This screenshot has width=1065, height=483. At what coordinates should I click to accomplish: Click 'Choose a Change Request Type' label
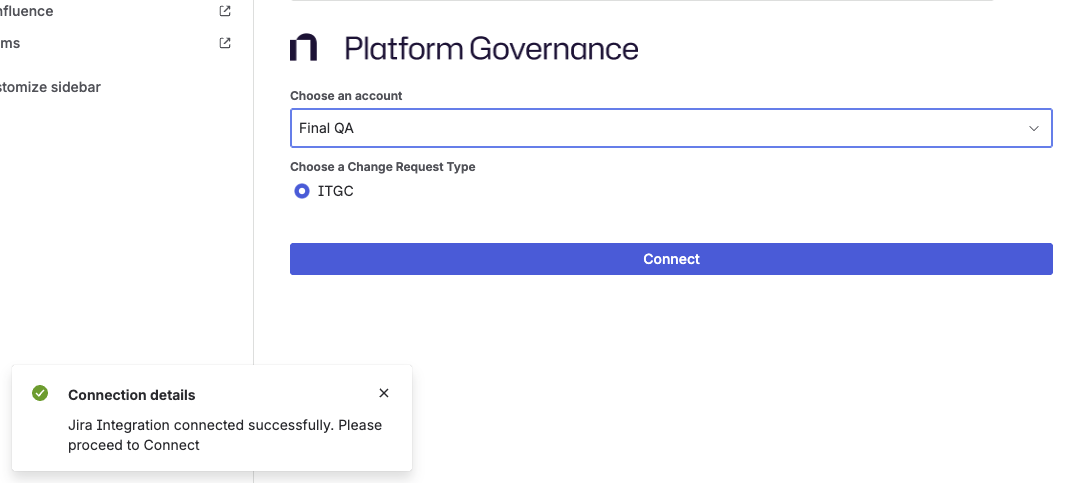382,166
